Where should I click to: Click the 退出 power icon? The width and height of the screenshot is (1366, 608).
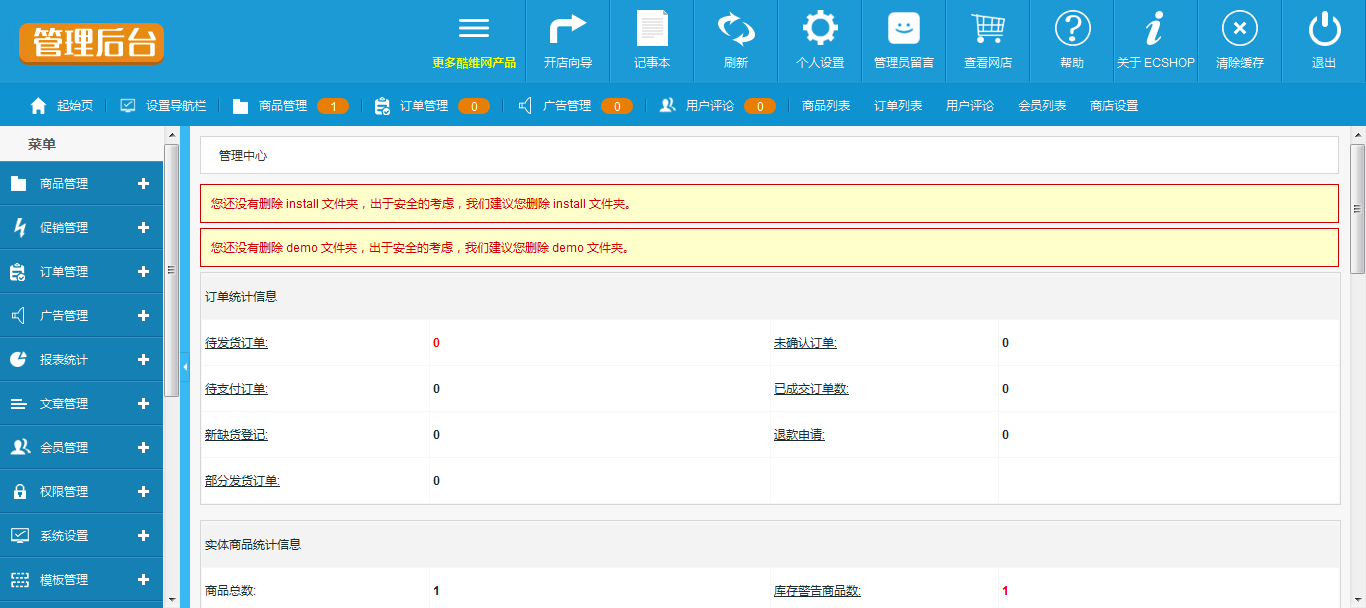tap(1324, 29)
